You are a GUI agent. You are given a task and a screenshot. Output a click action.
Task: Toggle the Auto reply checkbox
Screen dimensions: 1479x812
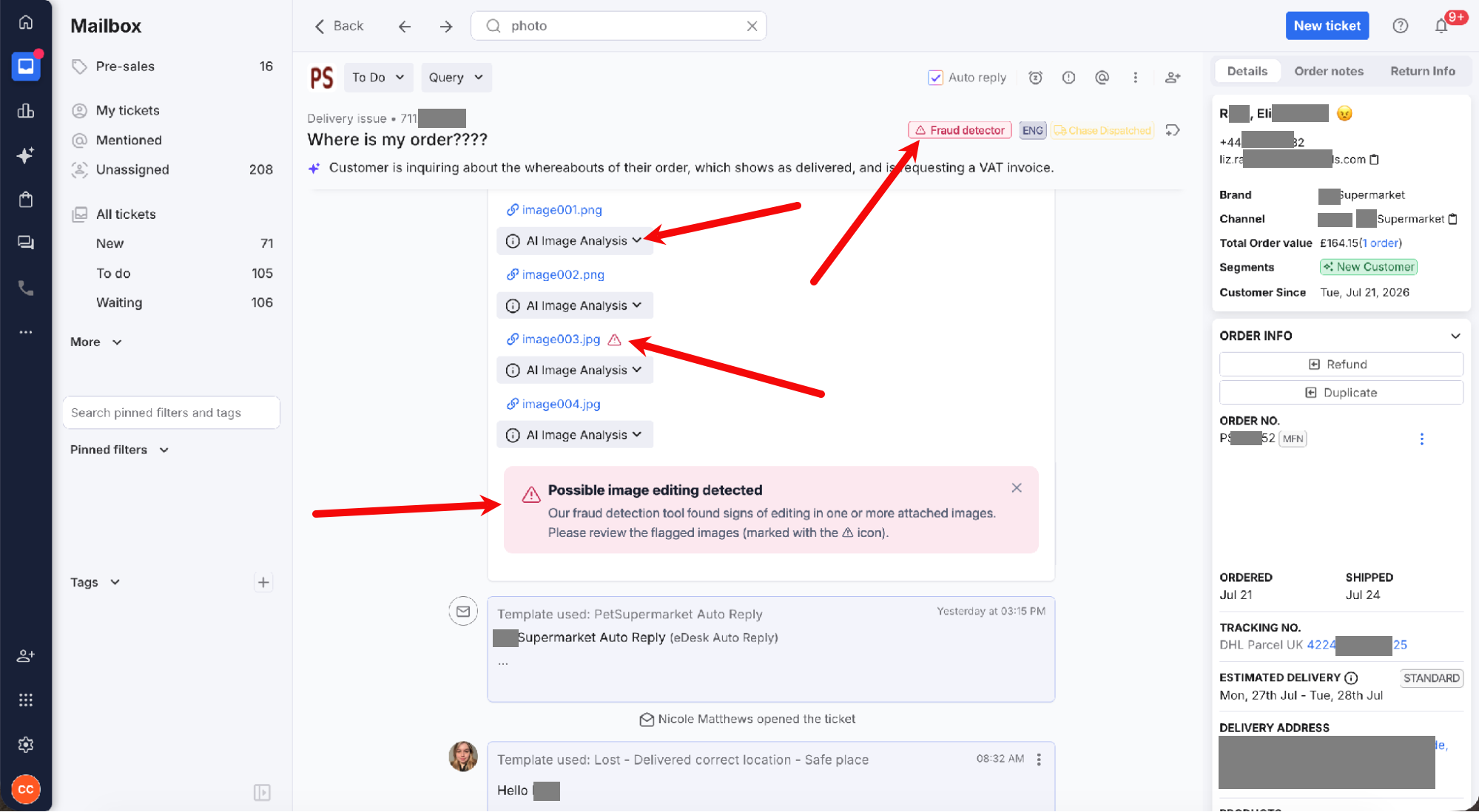coord(935,78)
